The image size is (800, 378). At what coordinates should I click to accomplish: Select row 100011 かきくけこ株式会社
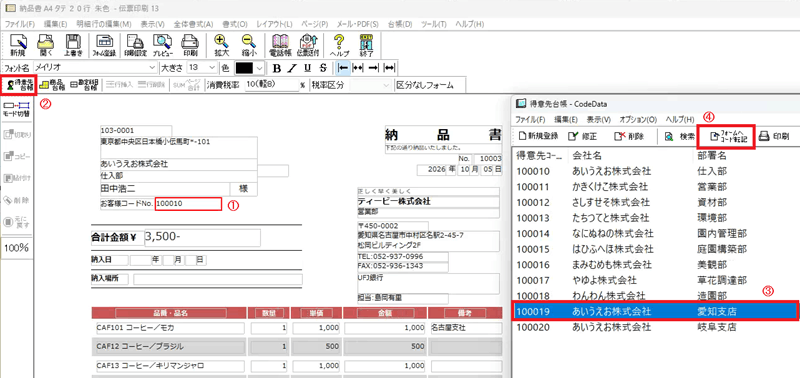point(655,187)
